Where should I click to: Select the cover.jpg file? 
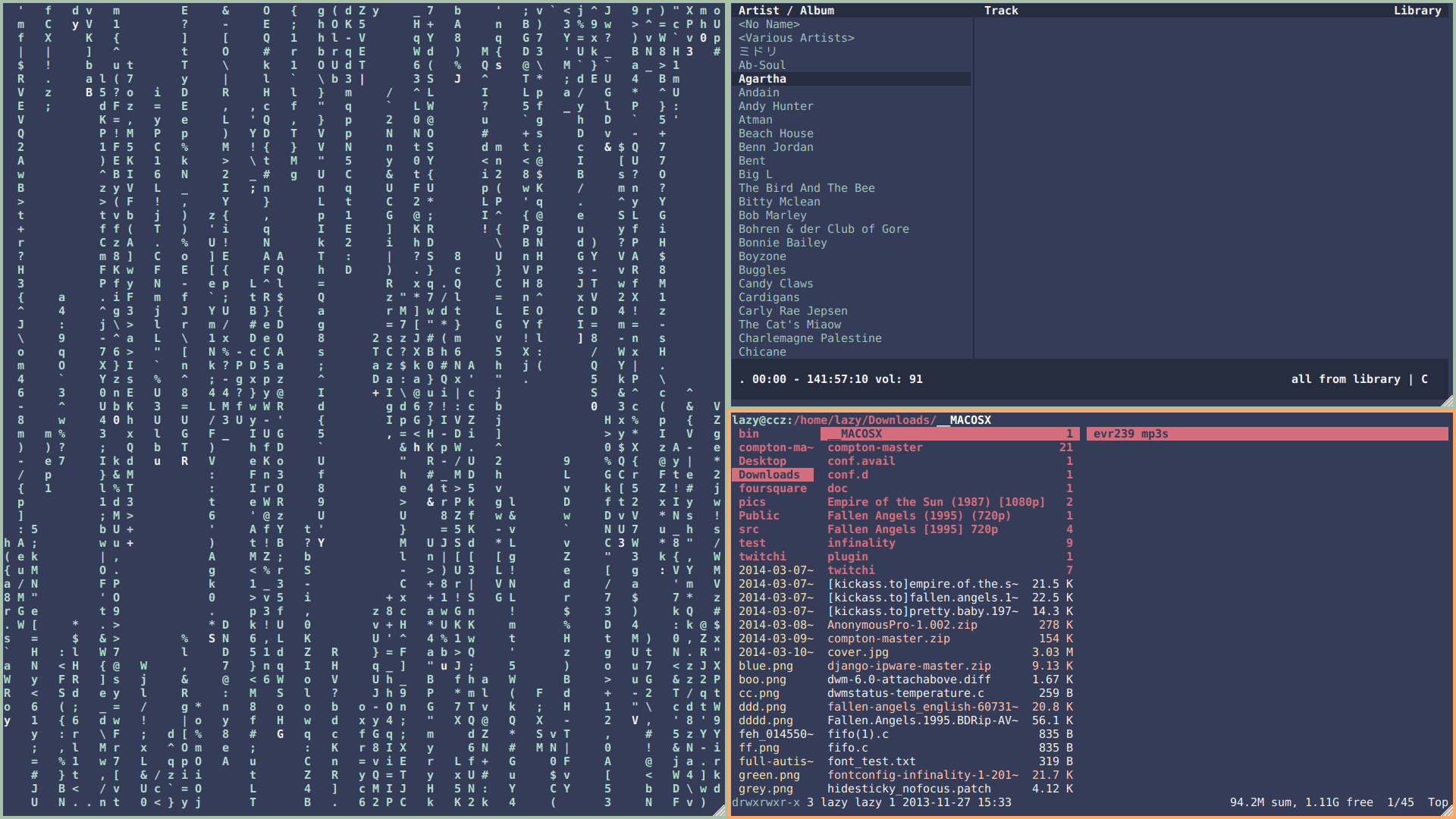857,652
